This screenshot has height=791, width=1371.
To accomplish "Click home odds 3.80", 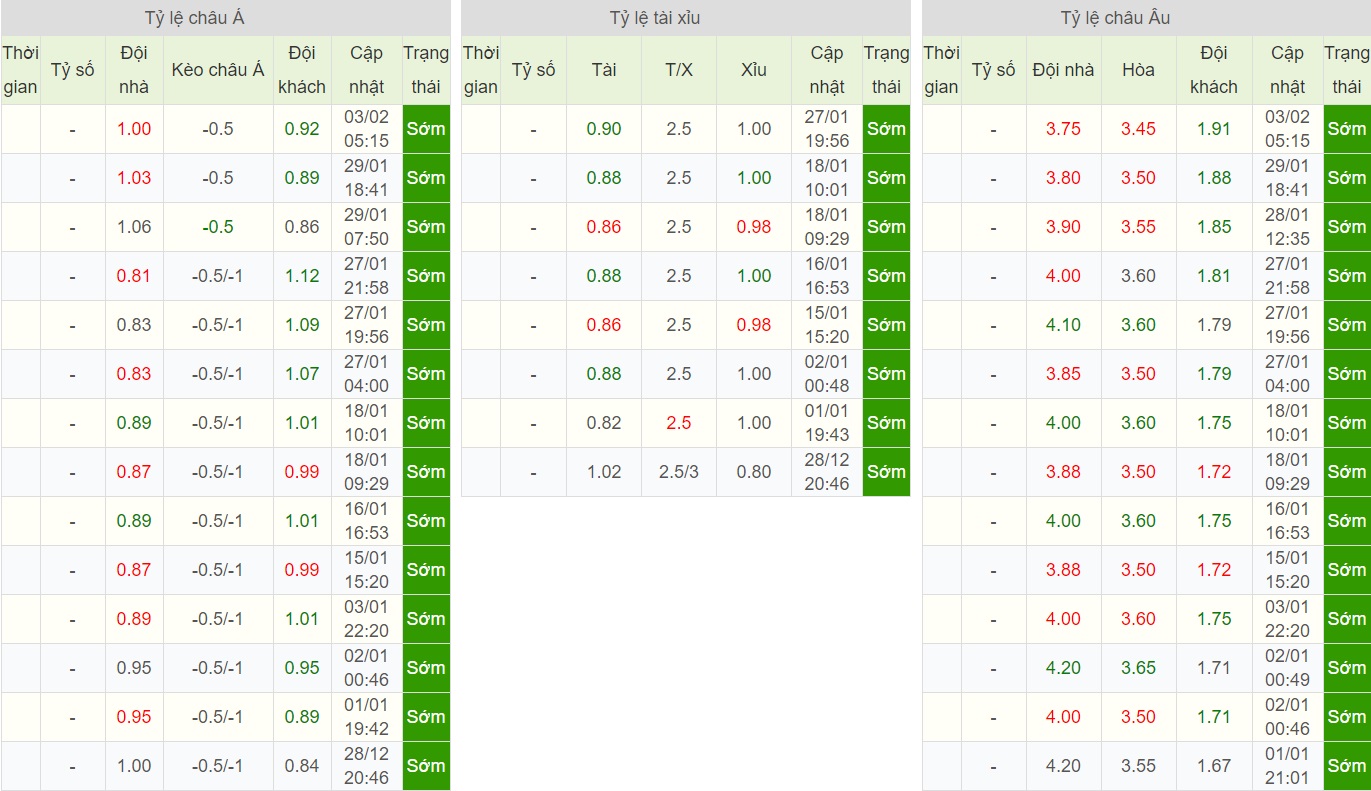I will [x=1063, y=178].
